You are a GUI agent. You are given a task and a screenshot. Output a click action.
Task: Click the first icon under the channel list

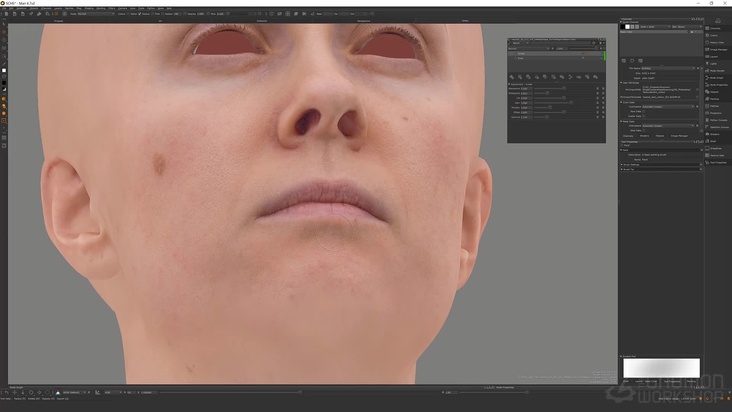tap(624, 61)
